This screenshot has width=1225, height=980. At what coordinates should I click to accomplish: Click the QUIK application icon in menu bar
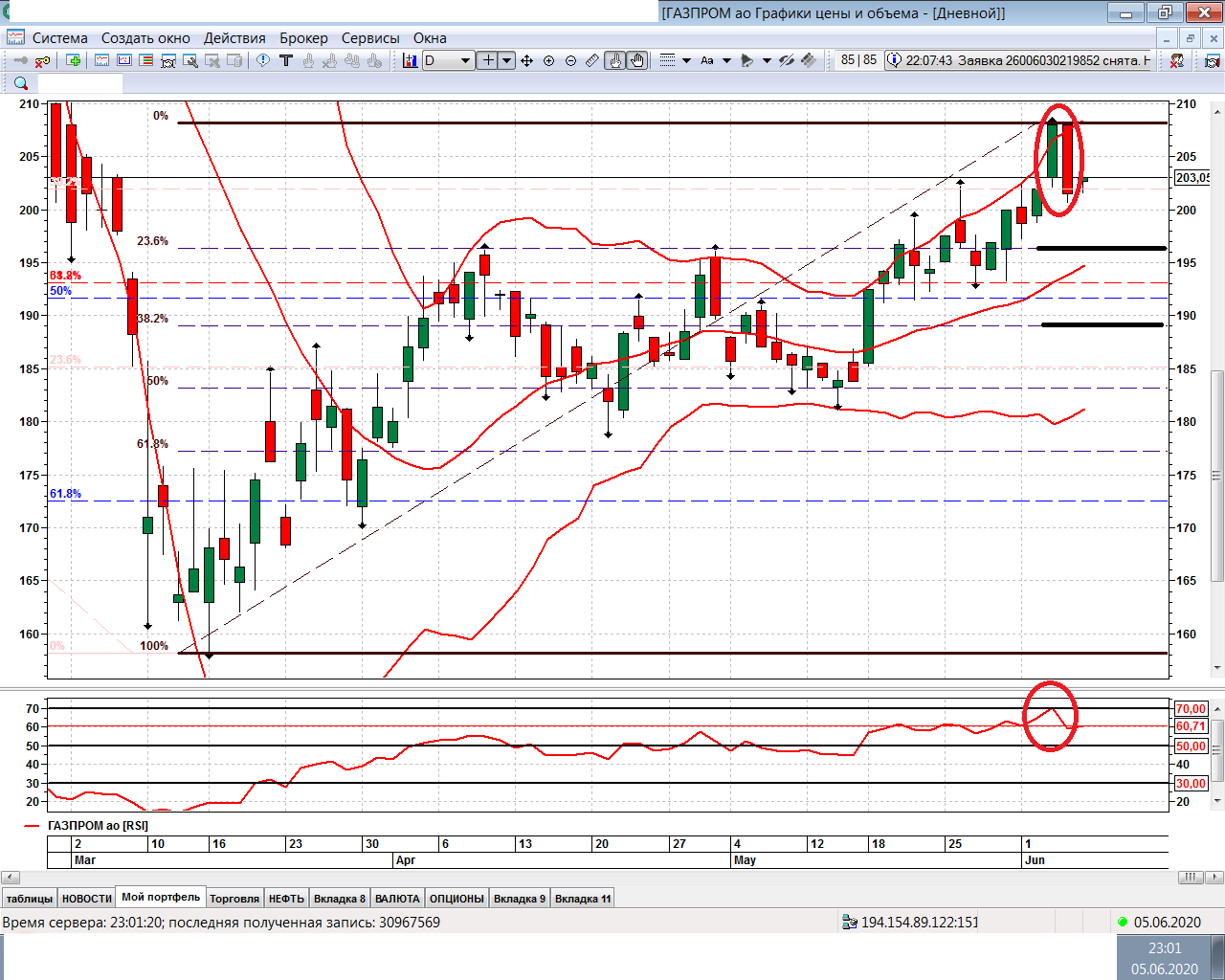15,37
